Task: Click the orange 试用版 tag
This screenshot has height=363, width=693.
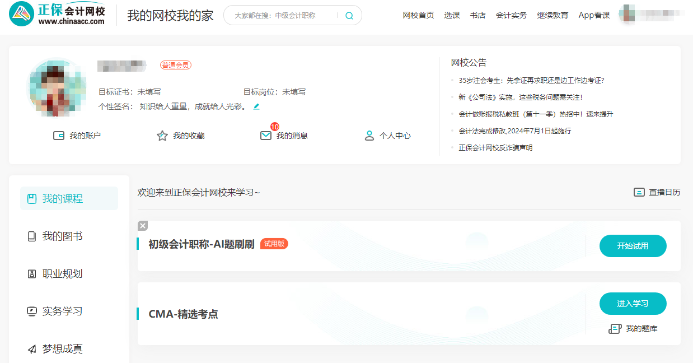Action: tap(274, 244)
